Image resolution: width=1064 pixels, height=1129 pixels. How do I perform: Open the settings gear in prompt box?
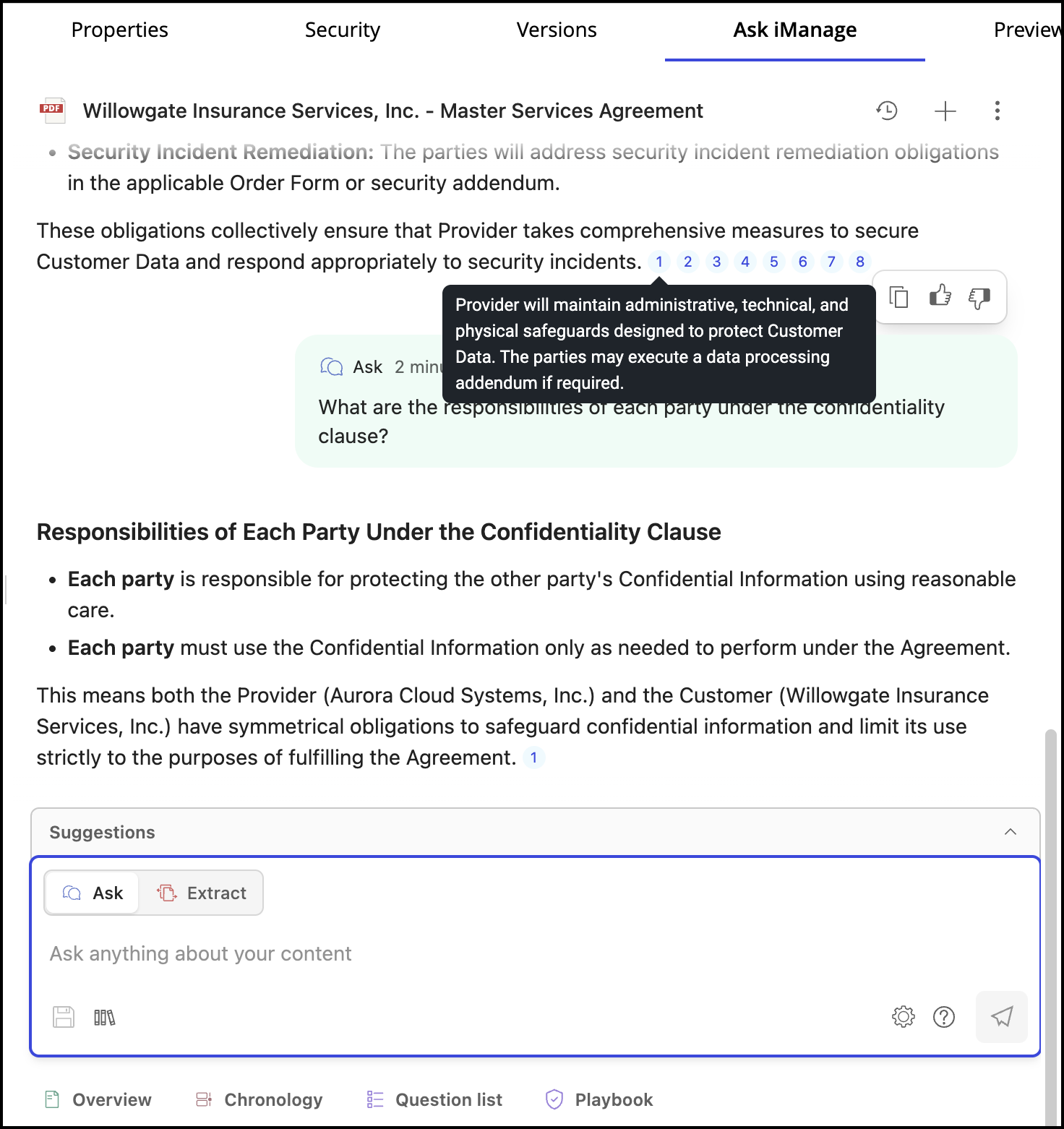tap(904, 1017)
